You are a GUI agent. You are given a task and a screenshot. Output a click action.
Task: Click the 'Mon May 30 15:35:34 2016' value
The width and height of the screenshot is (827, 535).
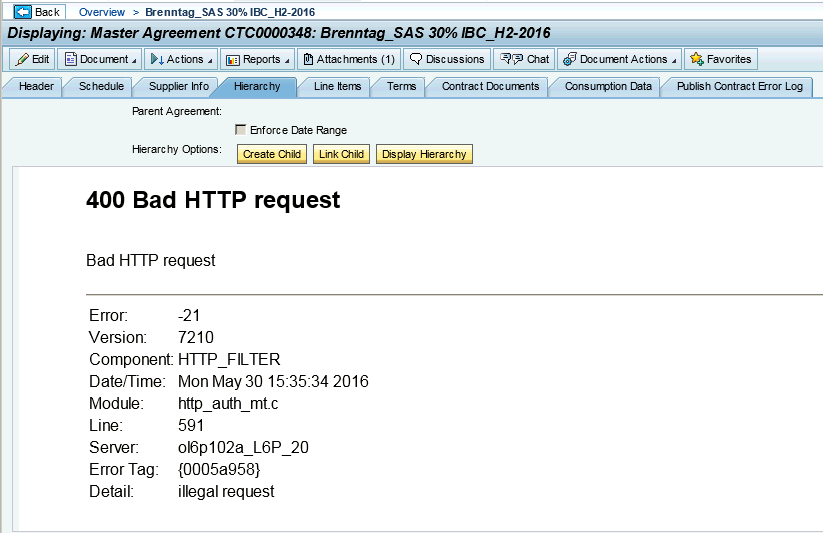[x=273, y=381]
